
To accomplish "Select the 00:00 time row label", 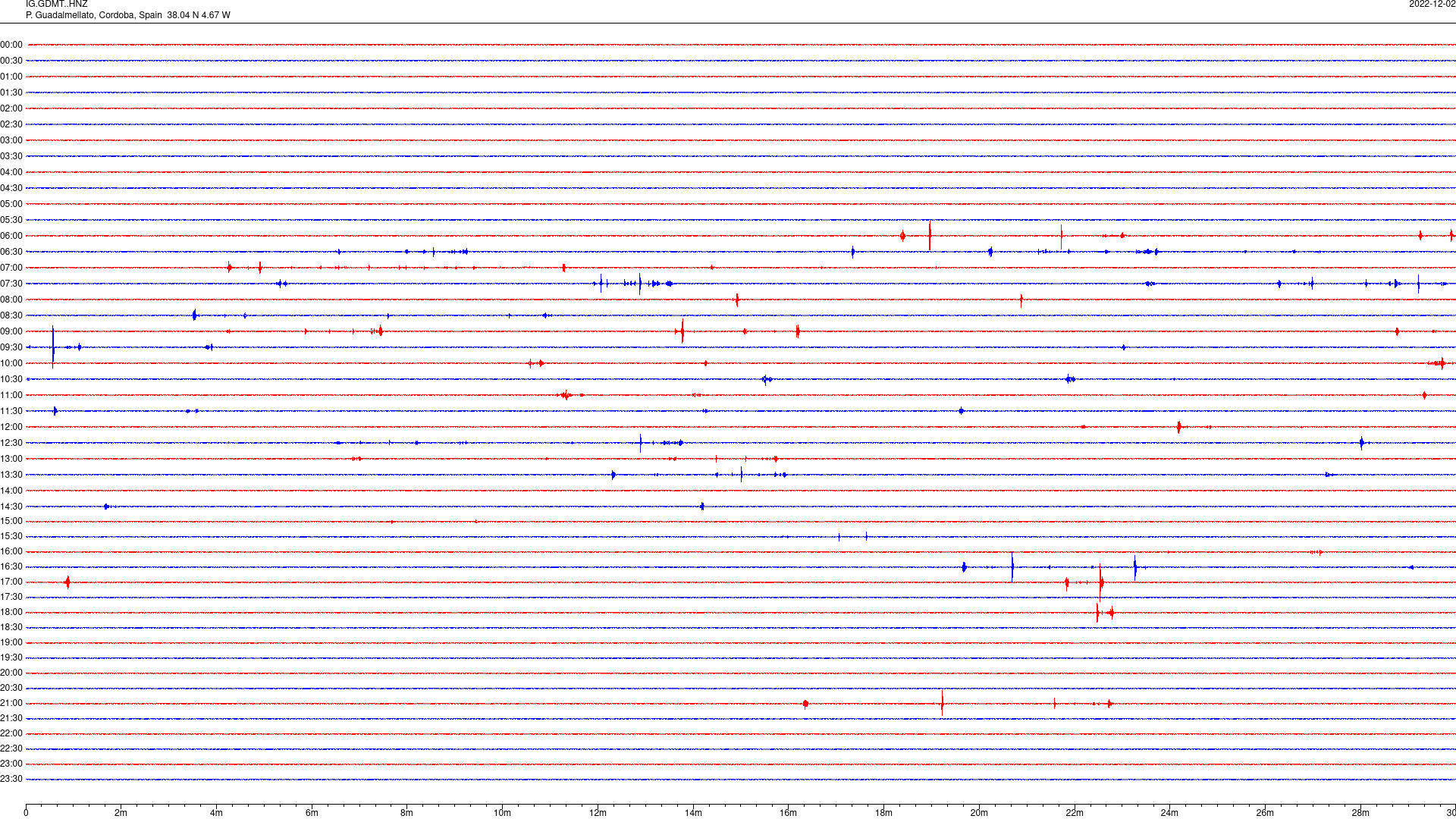I will pos(11,45).
